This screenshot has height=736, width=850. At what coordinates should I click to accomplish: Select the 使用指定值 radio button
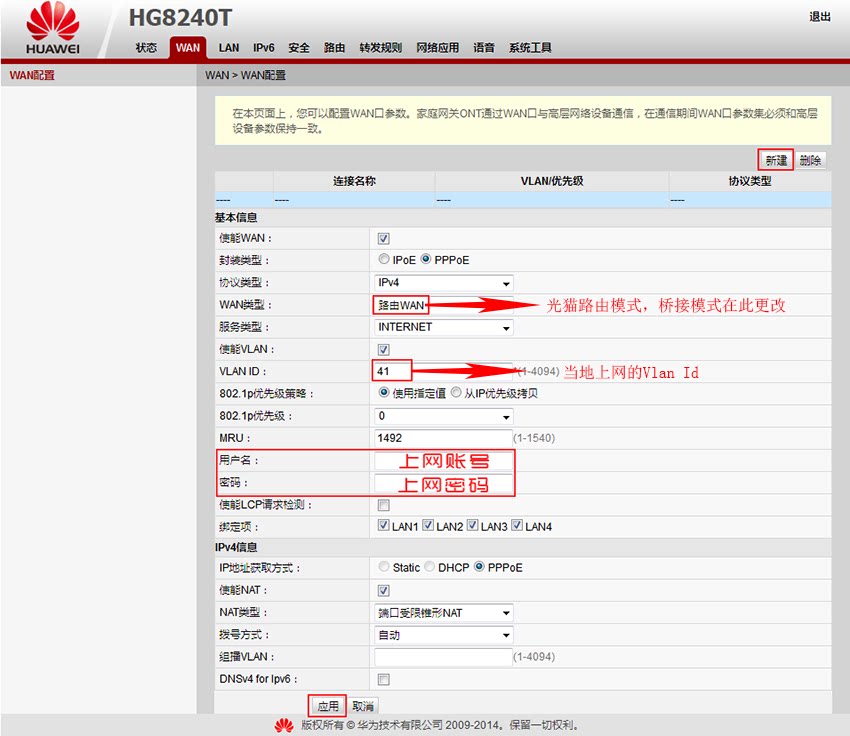pyautogui.click(x=384, y=392)
